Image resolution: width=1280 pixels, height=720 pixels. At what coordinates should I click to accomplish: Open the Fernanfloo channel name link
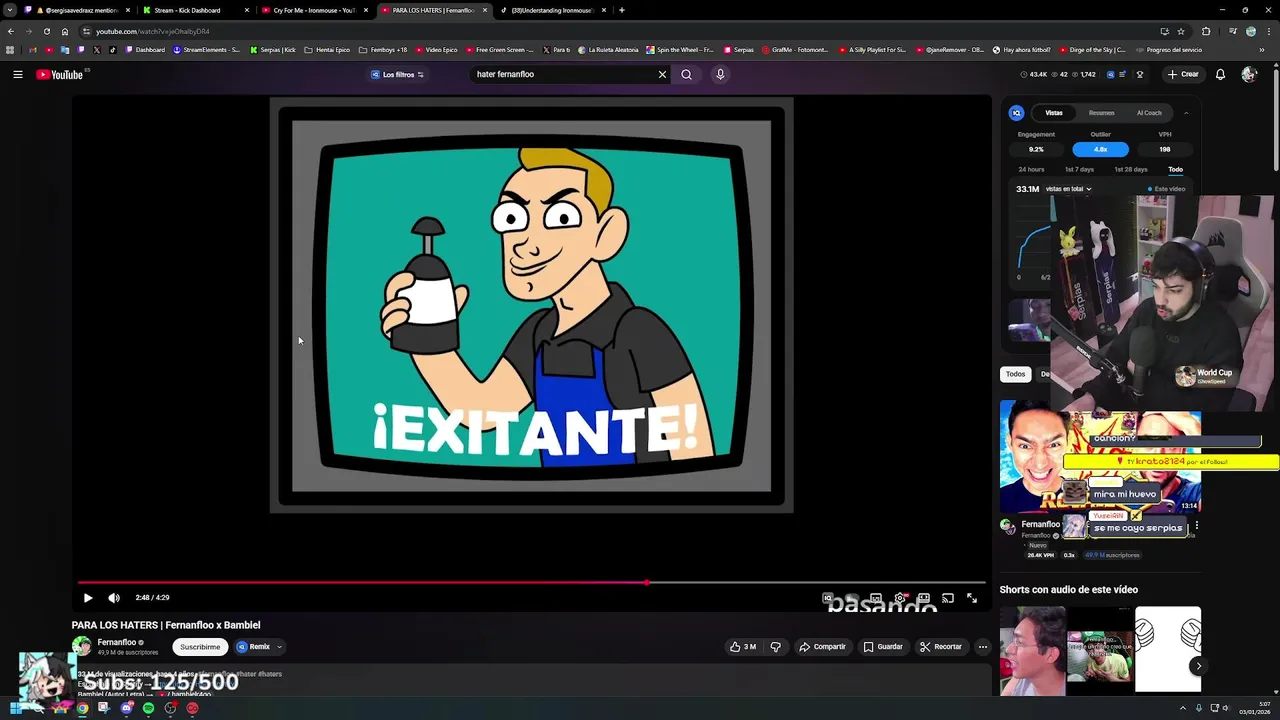(116, 642)
